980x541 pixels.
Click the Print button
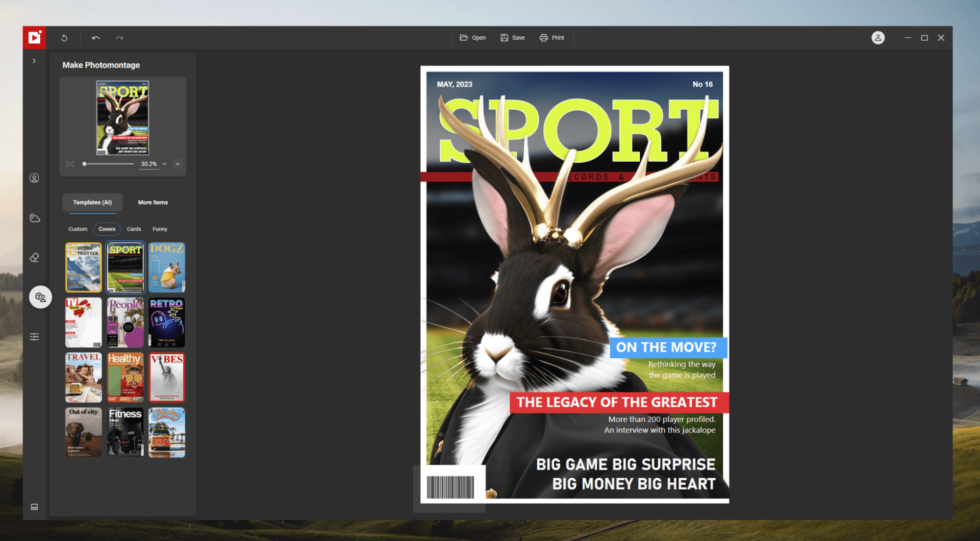point(552,38)
